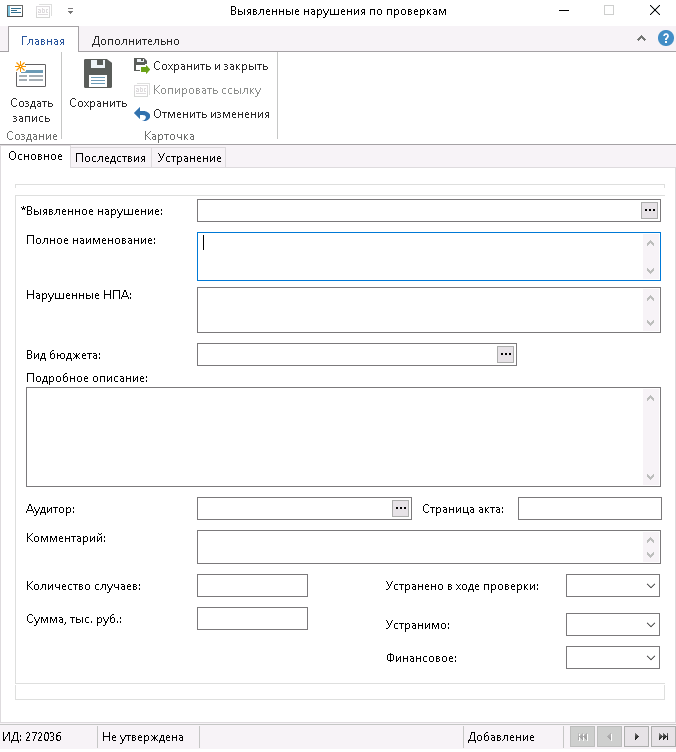
Task: Click the card view icon in title bar
Action: click(15, 11)
